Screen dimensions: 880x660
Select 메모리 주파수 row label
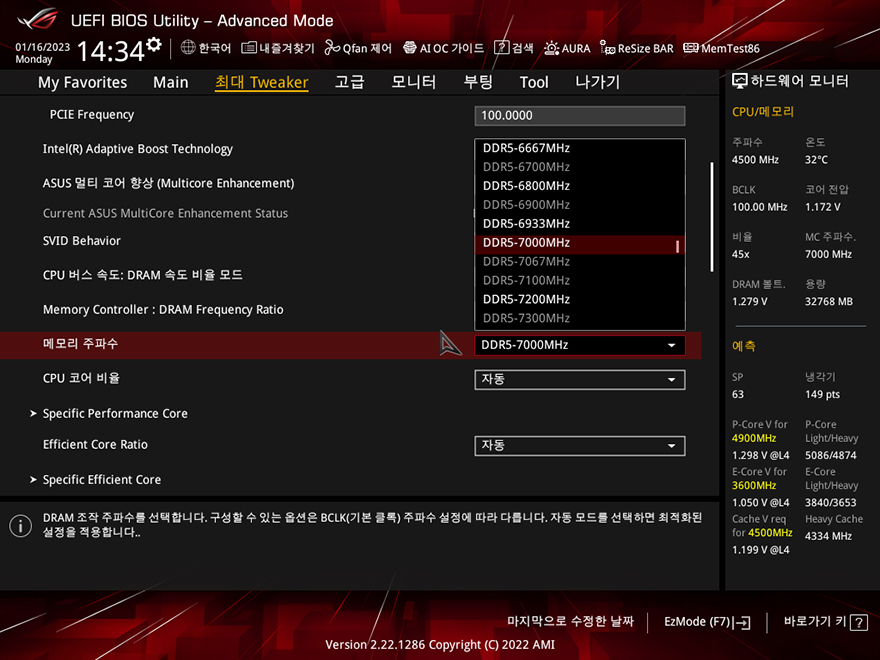(80, 343)
